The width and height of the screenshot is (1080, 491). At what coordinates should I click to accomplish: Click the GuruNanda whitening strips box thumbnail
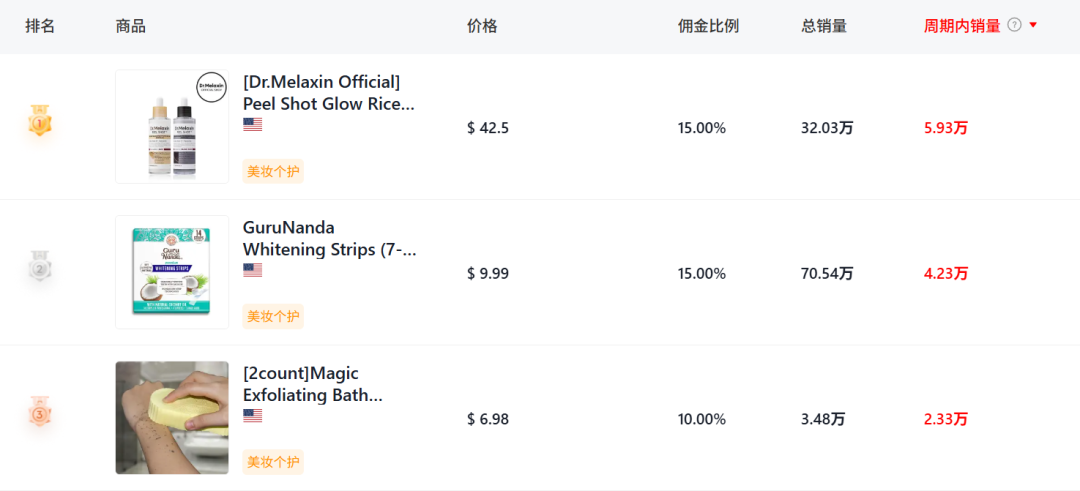172,272
